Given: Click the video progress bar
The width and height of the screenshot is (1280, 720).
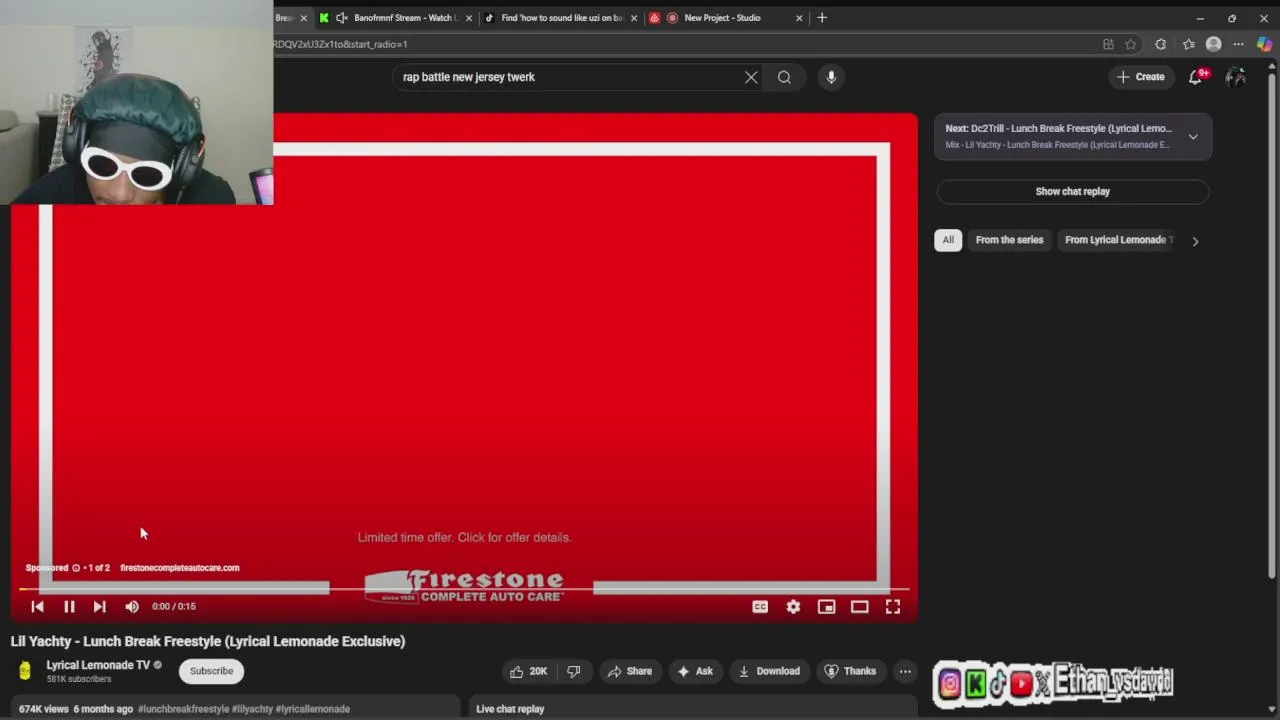Looking at the screenshot, I should (464, 590).
